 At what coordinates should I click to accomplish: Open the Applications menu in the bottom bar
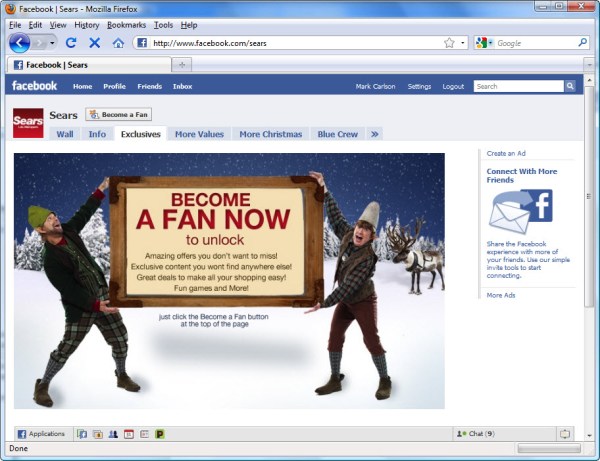pos(41,434)
